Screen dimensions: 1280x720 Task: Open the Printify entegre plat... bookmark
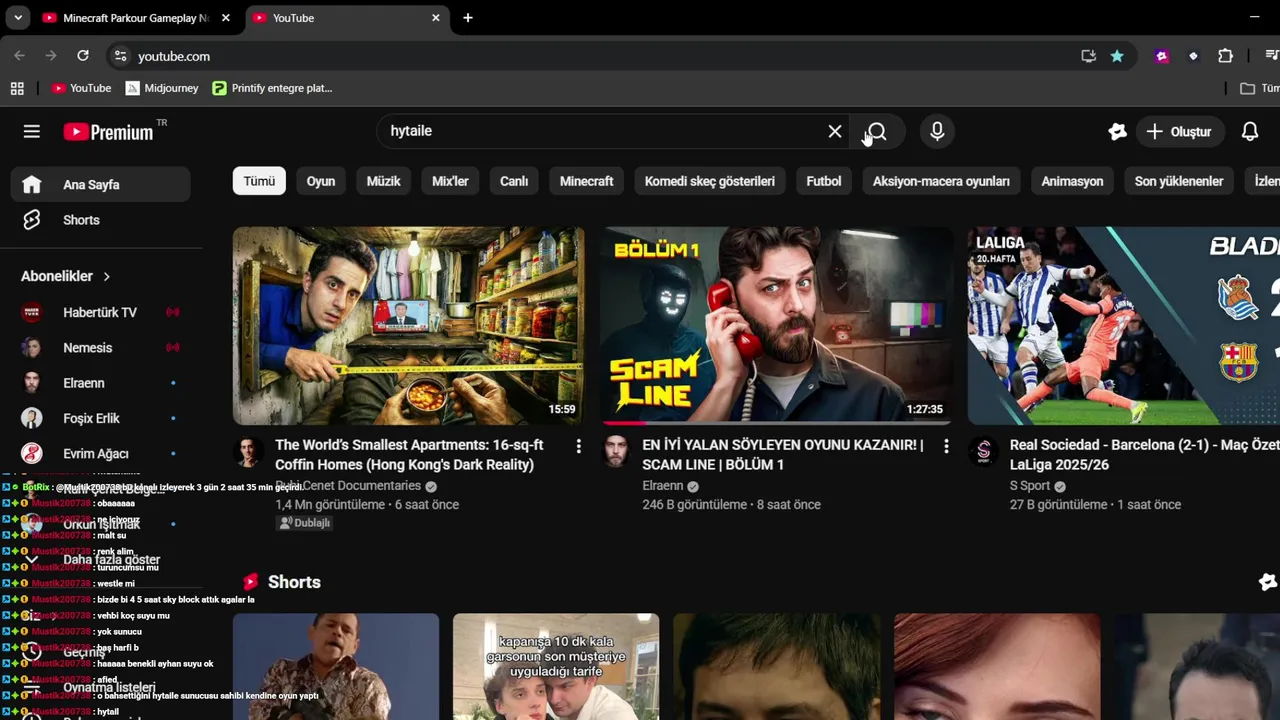[x=272, y=88]
